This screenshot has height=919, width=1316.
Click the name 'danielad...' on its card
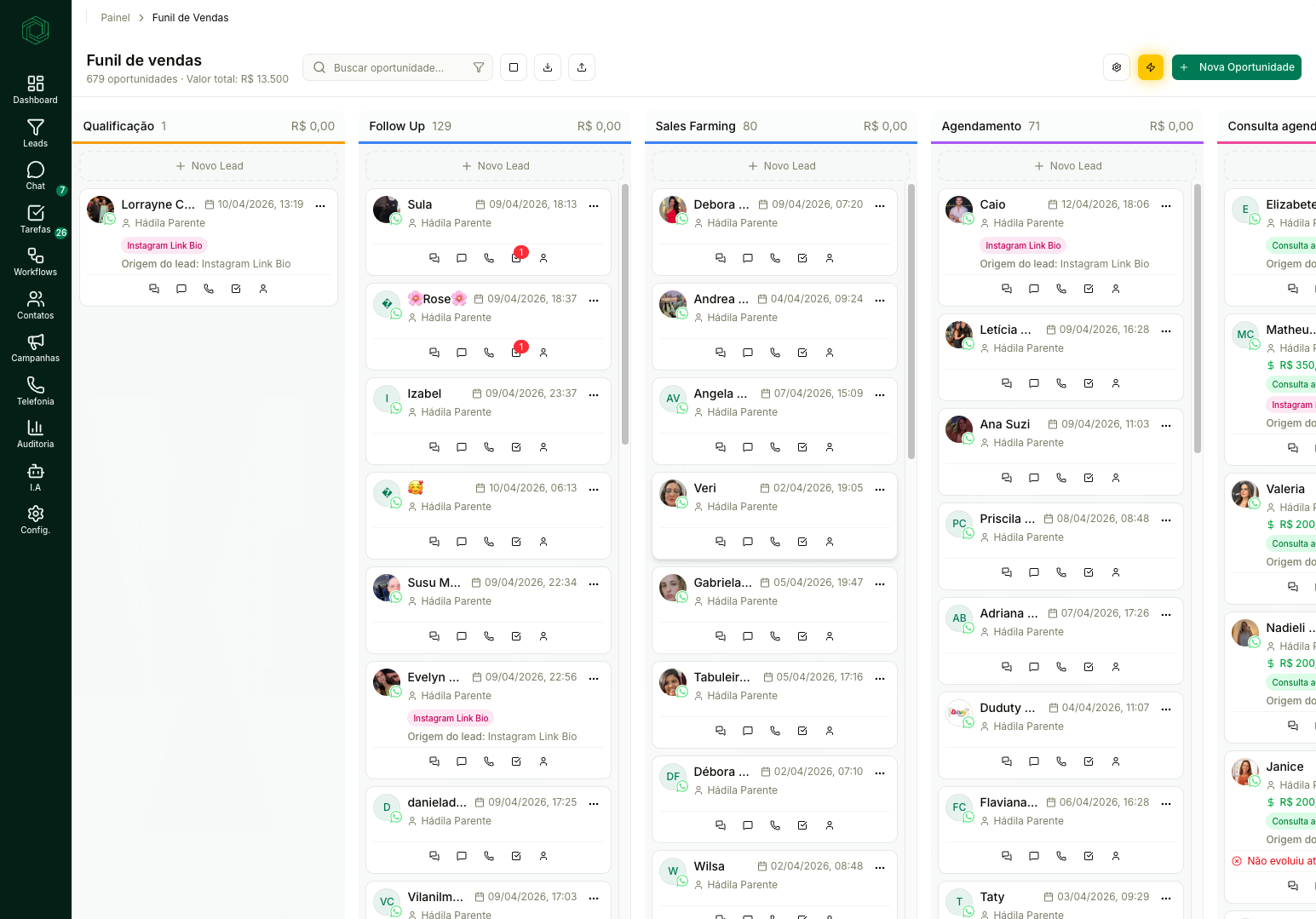click(437, 802)
